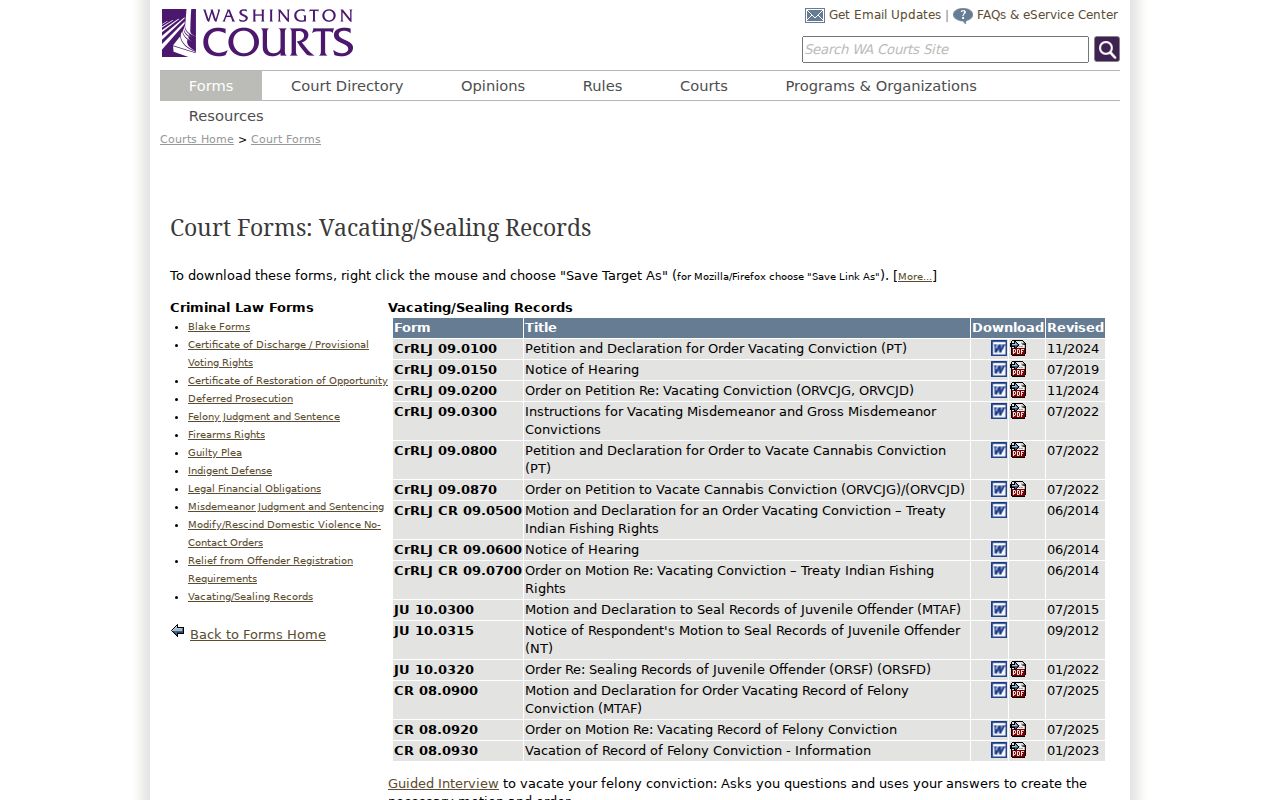Go to Deferred Prosecution forms

pos(240,399)
